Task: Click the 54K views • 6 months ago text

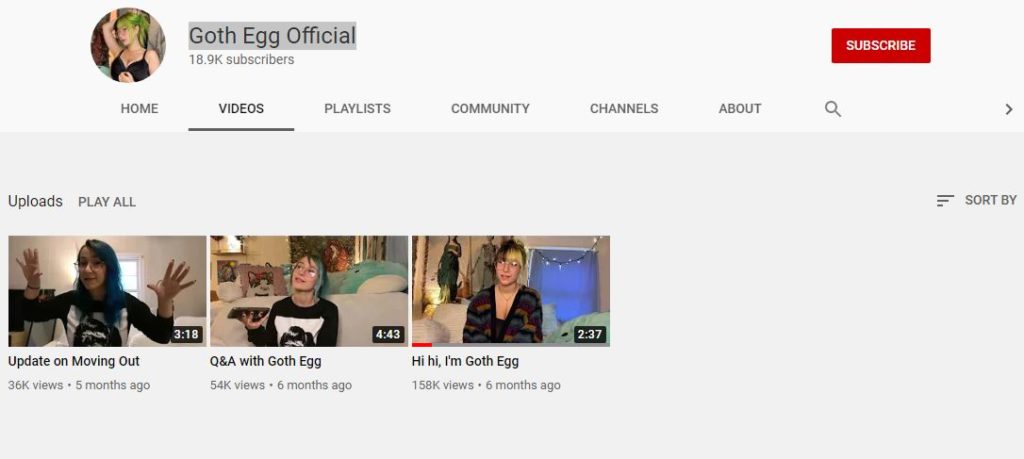Action: point(281,385)
